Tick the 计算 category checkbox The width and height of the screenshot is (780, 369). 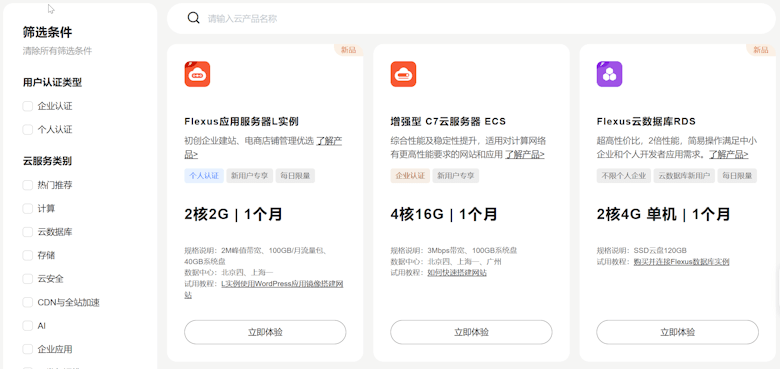pyautogui.click(x=27, y=208)
